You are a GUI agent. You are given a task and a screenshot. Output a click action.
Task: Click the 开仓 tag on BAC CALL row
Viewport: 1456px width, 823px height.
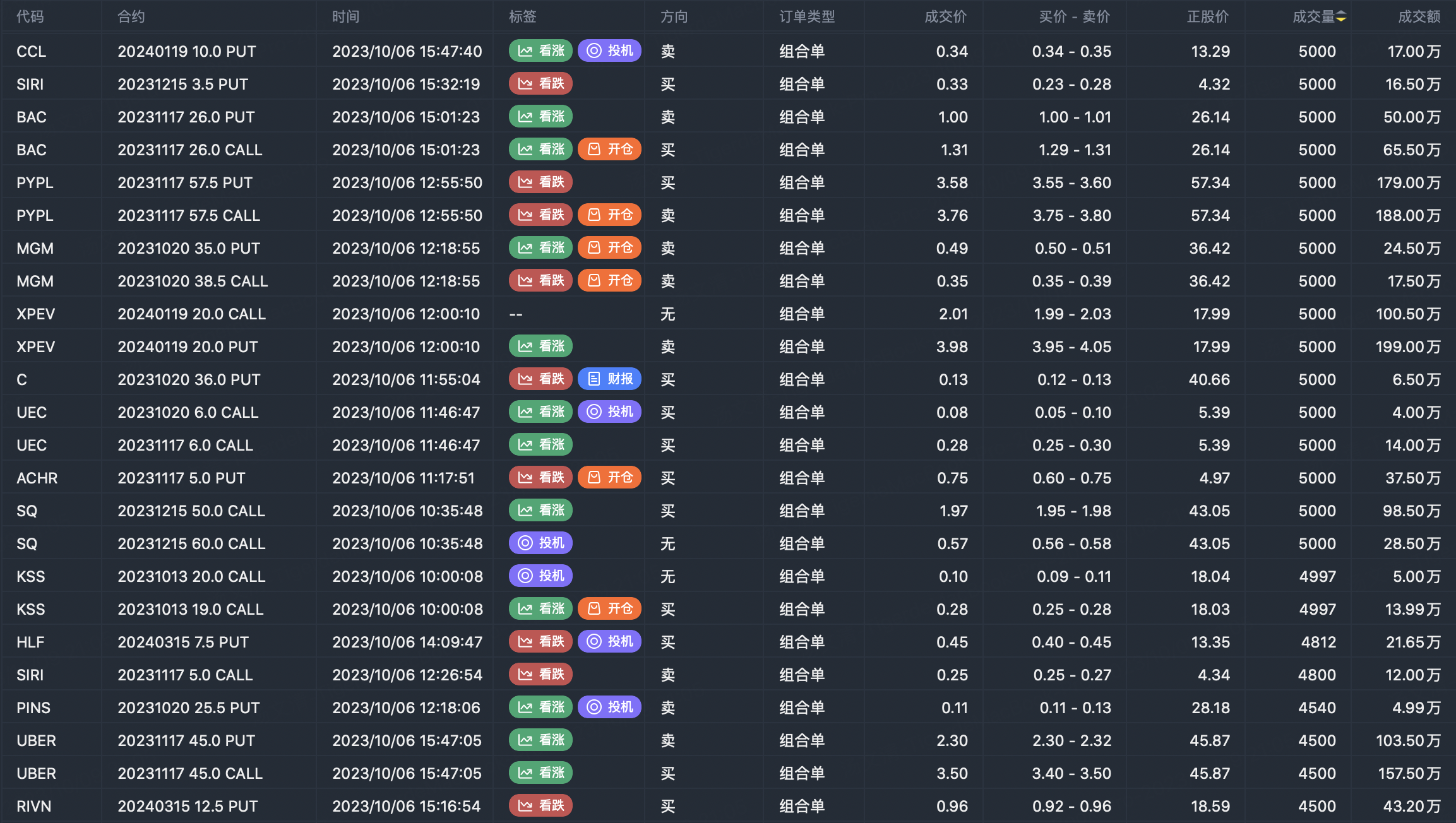click(x=609, y=150)
